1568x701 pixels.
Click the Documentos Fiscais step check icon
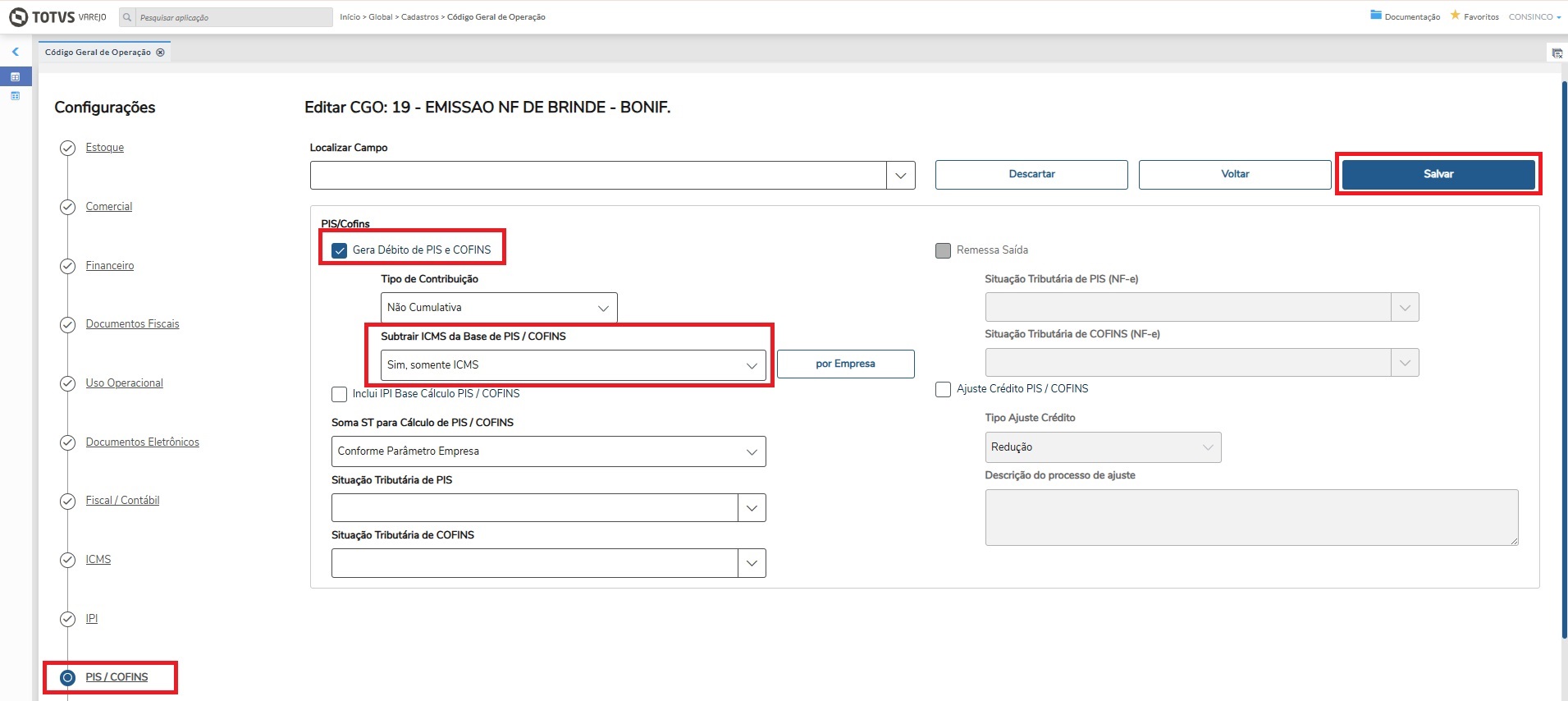68,325
